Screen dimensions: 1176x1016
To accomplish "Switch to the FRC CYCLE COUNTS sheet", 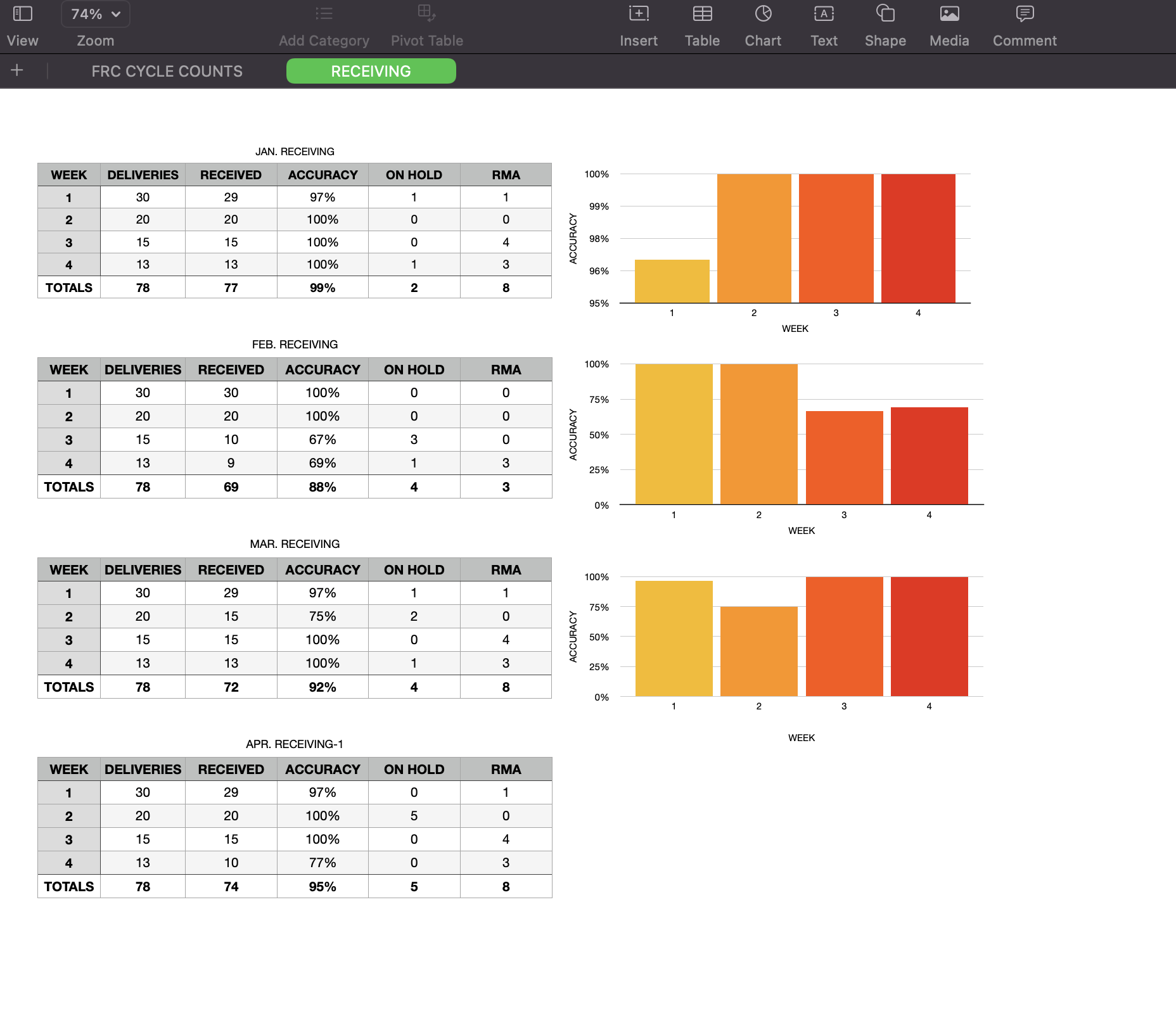I will tap(167, 71).
